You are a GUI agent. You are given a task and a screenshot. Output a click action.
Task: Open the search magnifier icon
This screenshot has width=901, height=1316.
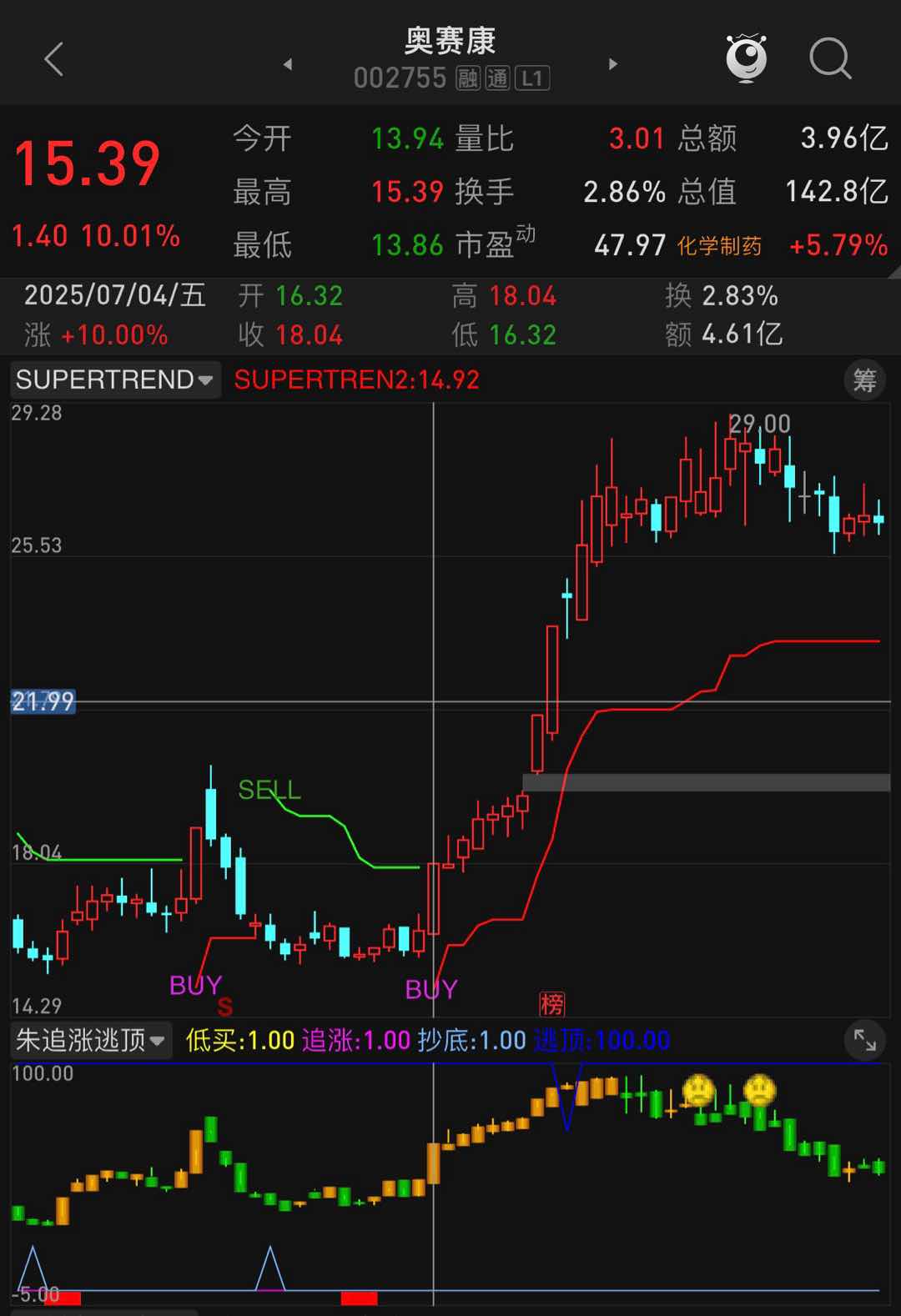tap(829, 59)
